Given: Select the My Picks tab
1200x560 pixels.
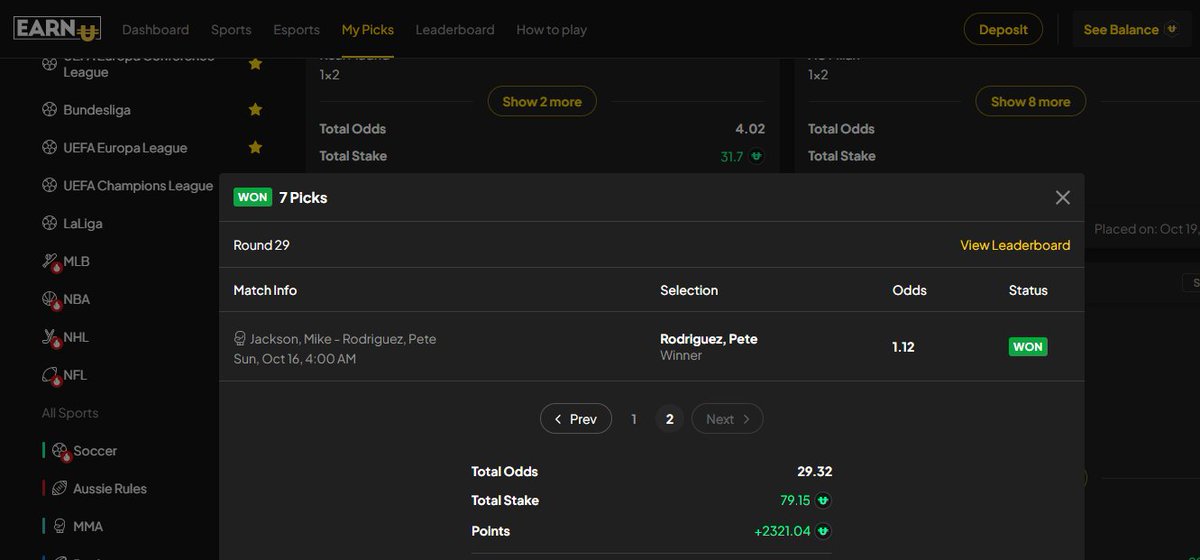Looking at the screenshot, I should 367,30.
